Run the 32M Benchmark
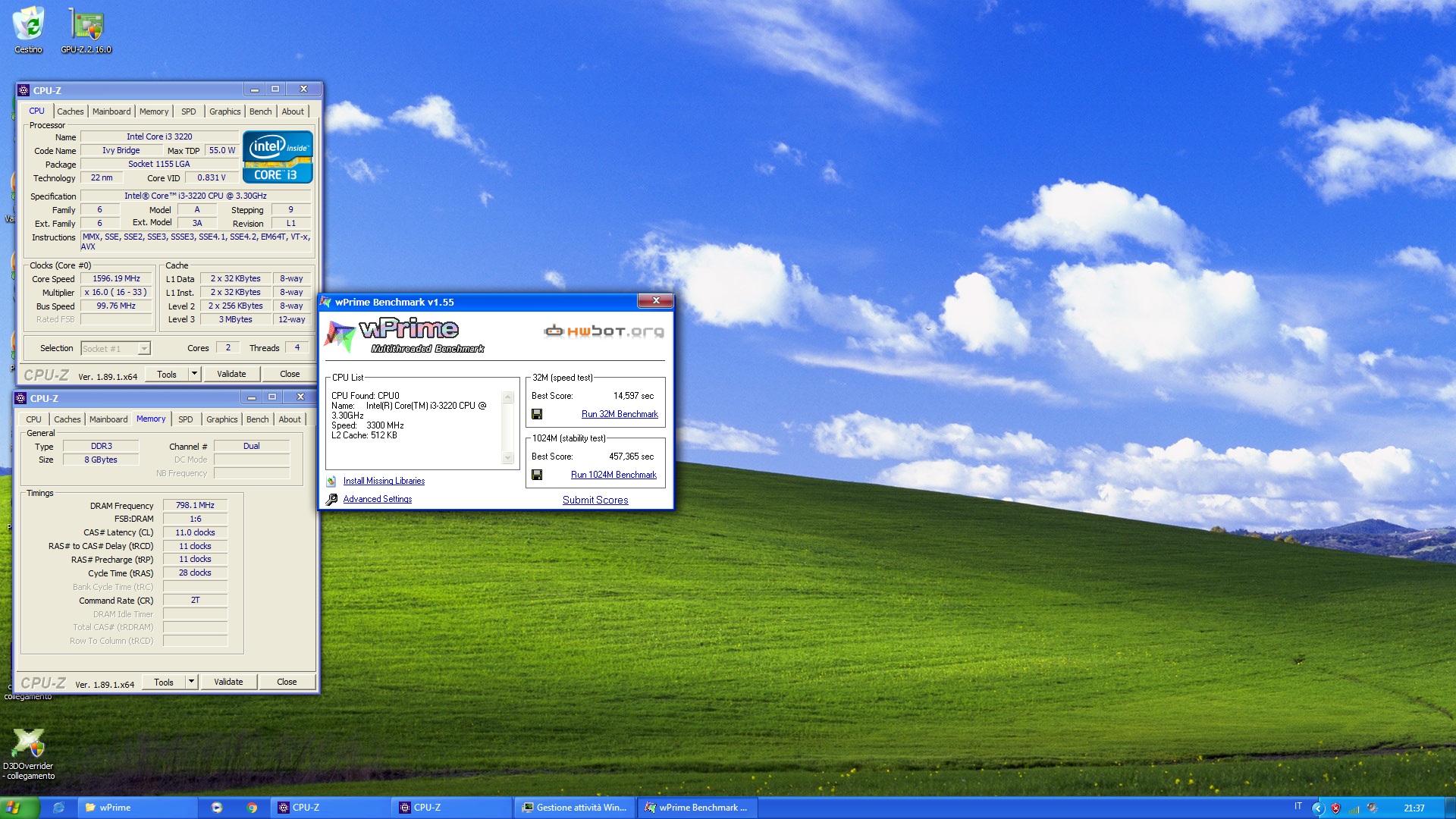The image size is (1456, 819). tap(620, 414)
